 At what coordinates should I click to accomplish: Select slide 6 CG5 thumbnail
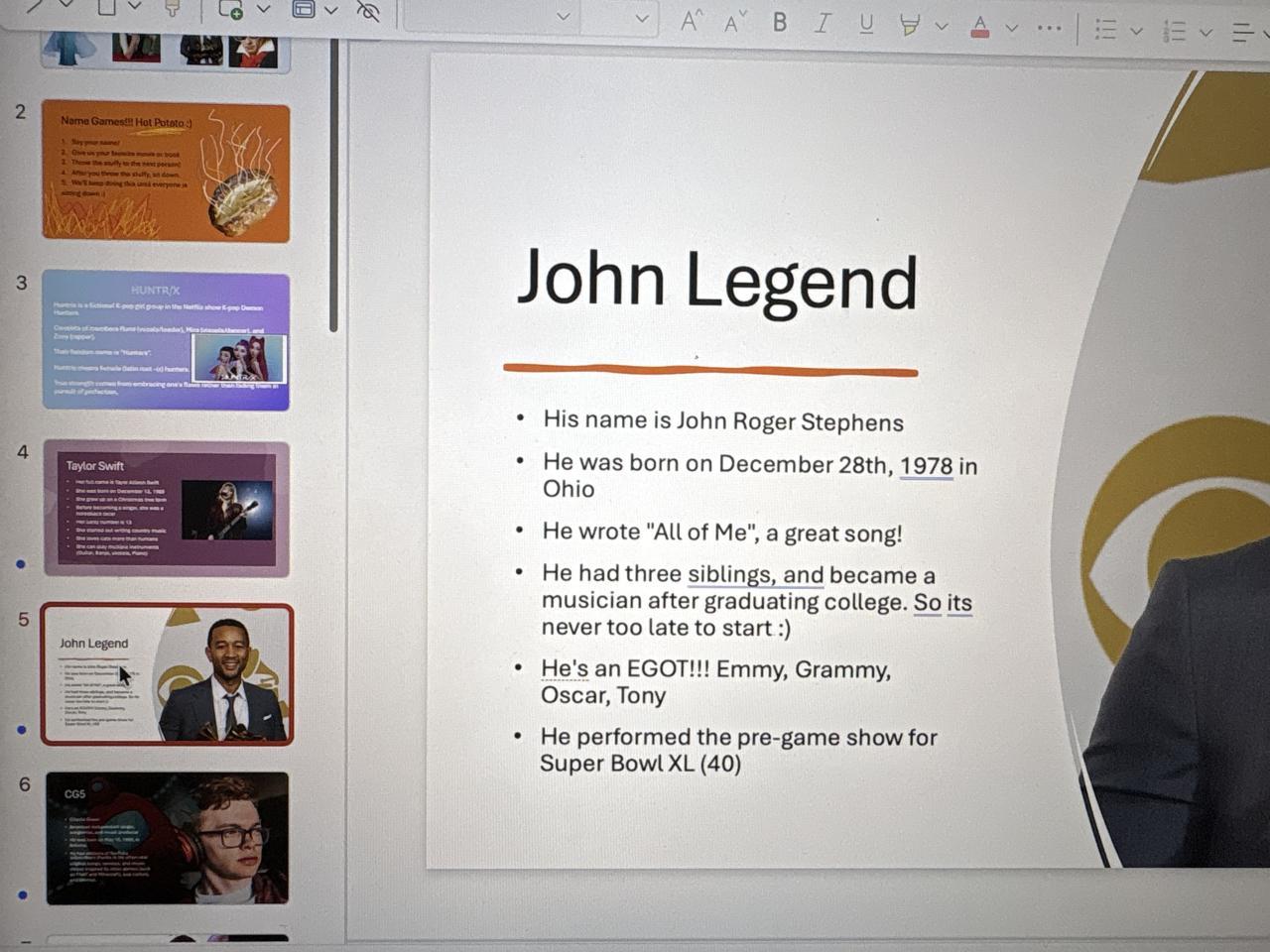[x=167, y=838]
